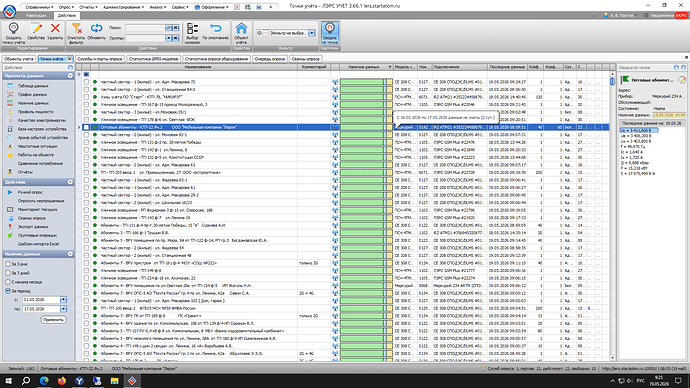
Task: Click the Обновить refresh icon
Action: [x=96, y=32]
